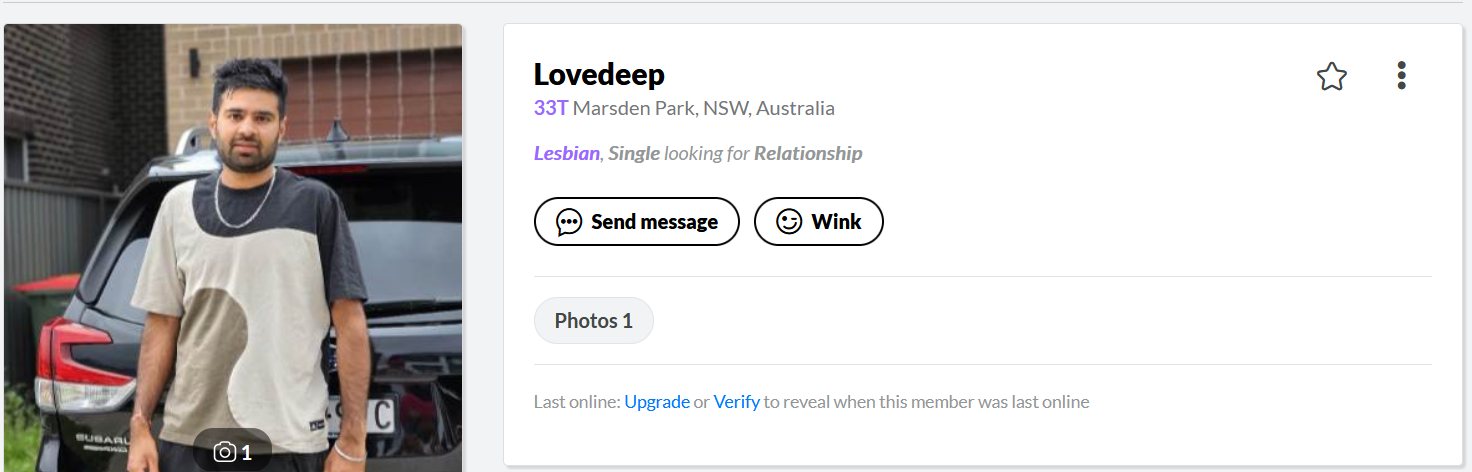Click the winking face icon

[x=789, y=222]
